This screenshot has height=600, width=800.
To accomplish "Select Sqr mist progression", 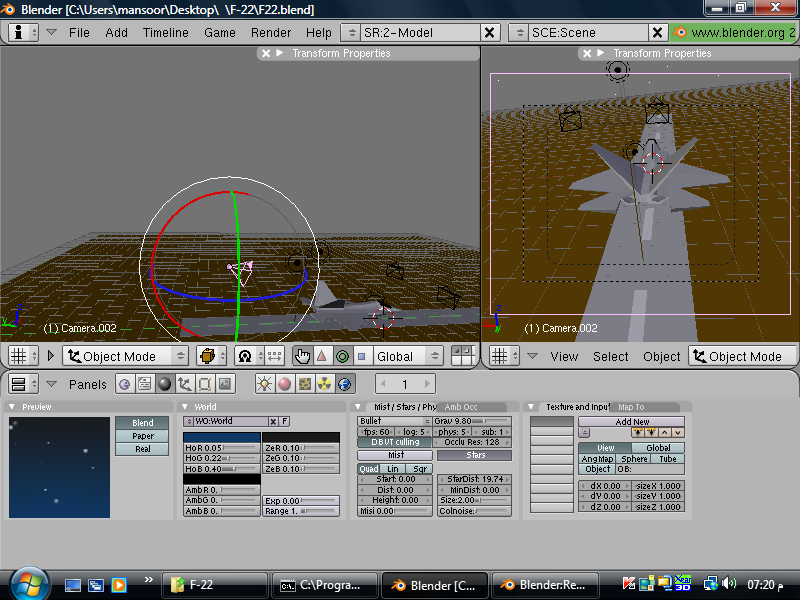I will 419,469.
